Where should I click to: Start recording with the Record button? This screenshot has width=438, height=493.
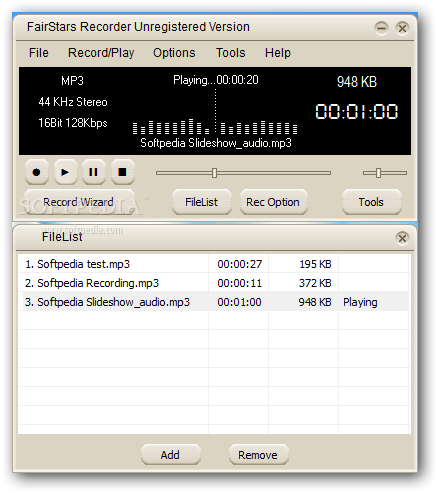pos(37,172)
